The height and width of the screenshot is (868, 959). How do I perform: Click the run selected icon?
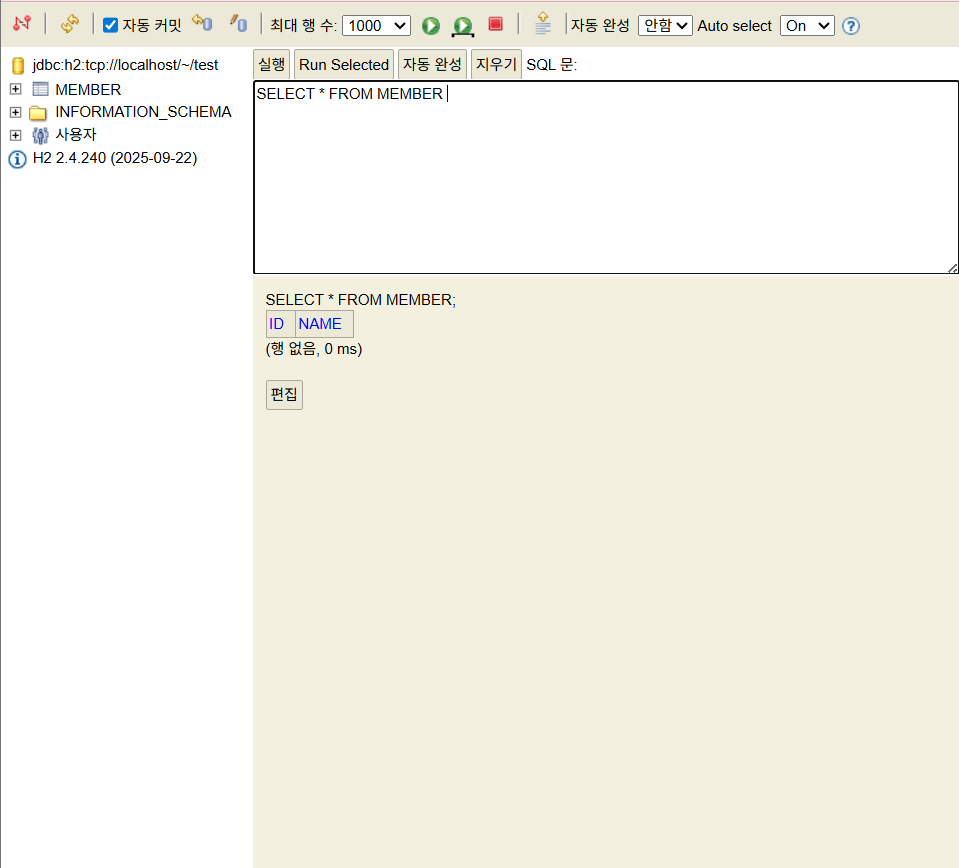463,26
